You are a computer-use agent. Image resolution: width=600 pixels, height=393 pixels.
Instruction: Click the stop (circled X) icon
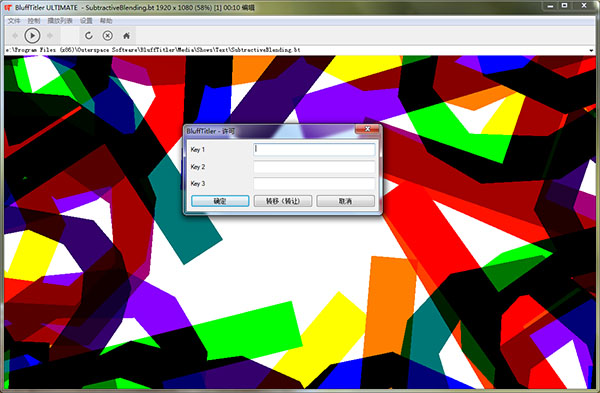108,36
